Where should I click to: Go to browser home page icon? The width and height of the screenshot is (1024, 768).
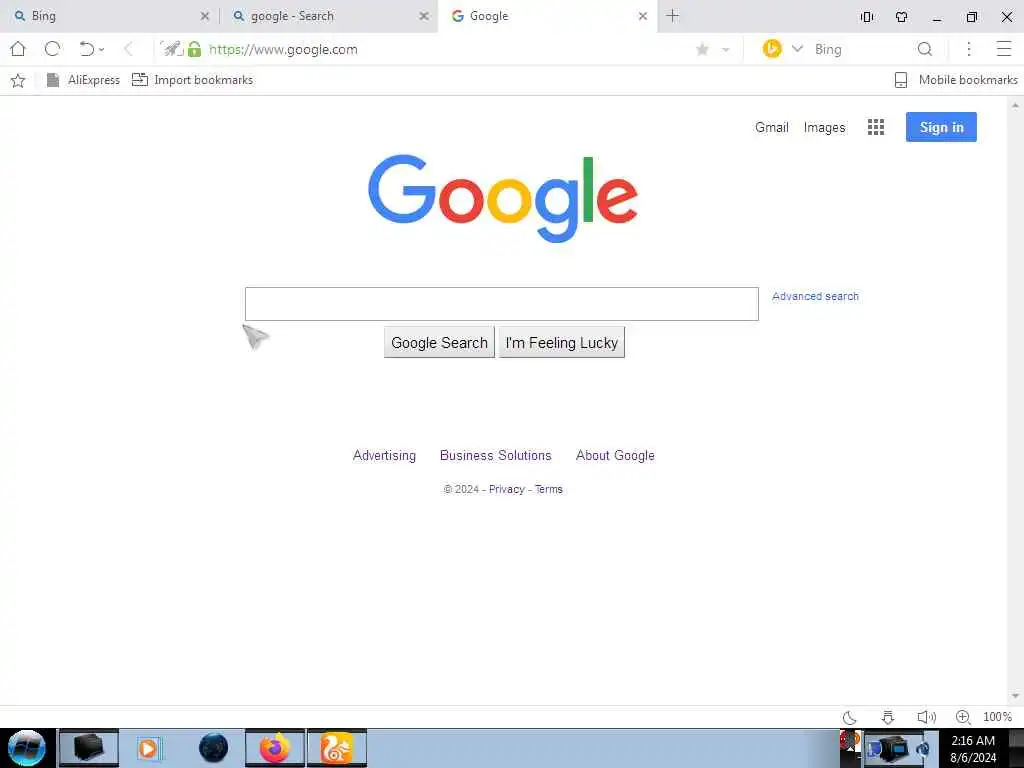tap(18, 49)
